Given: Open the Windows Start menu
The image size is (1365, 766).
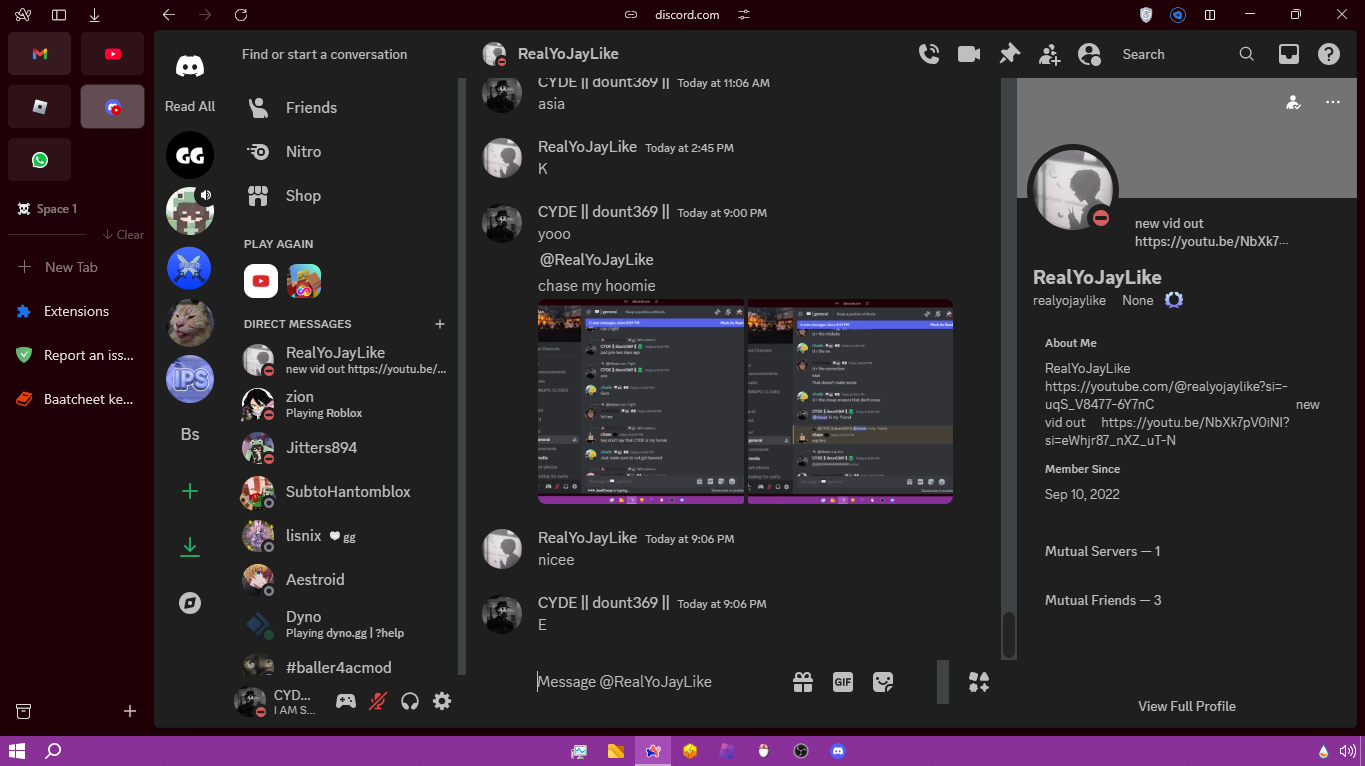Looking at the screenshot, I should coord(16,751).
